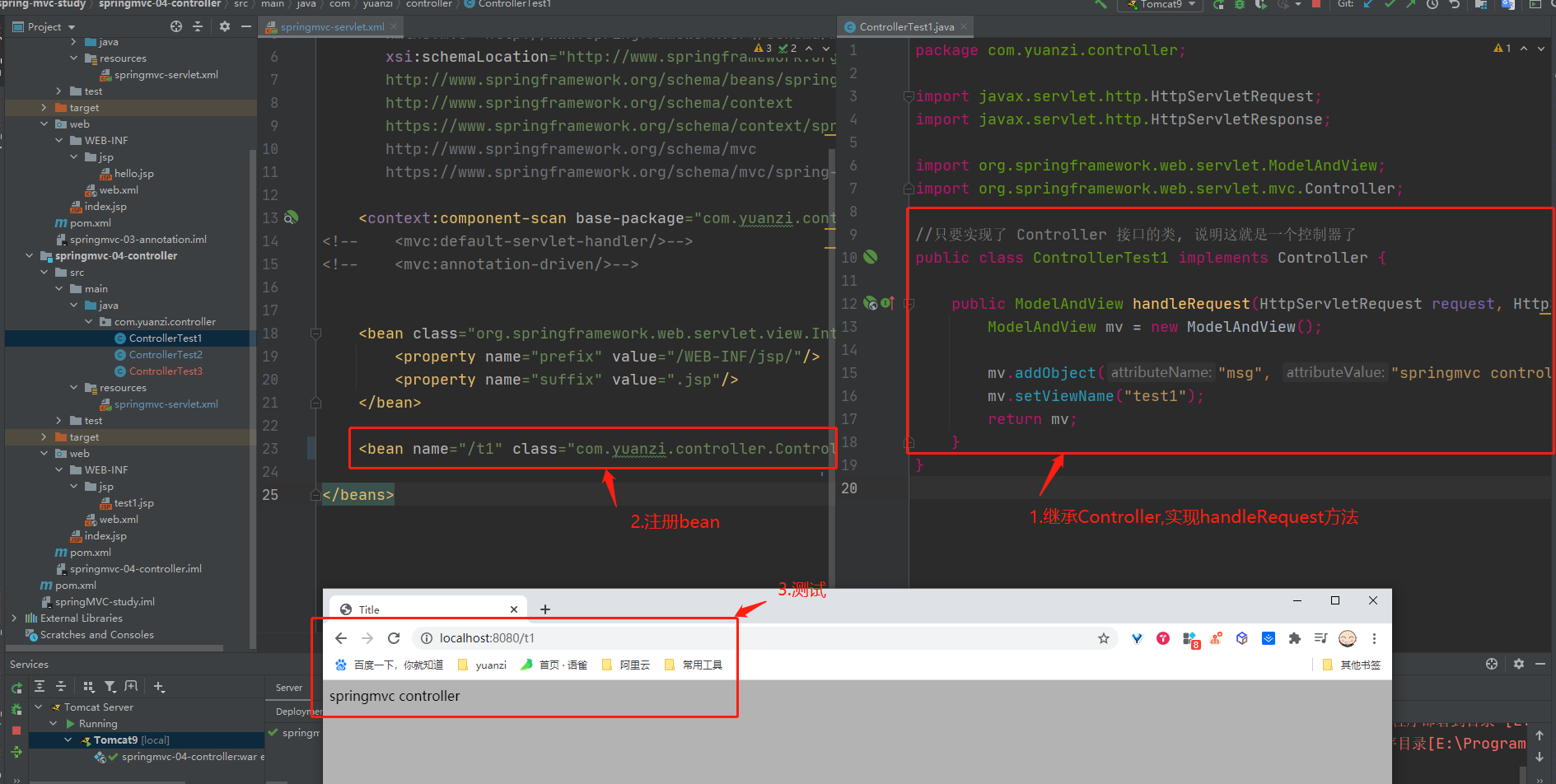
Task: Start debugging with the top toolbar bug icon
Action: click(x=1239, y=5)
